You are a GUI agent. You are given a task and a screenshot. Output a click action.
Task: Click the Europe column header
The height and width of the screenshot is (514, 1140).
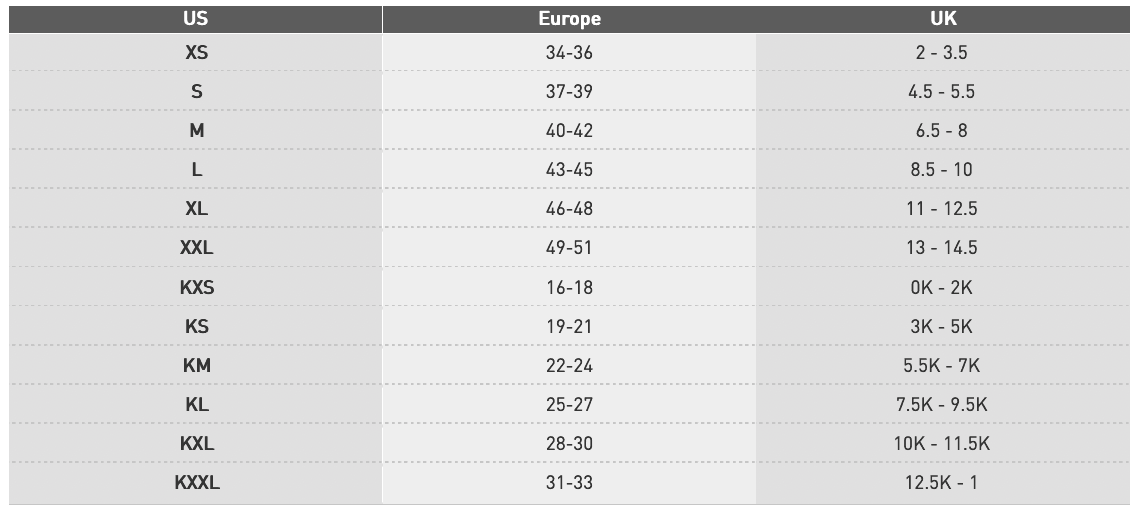click(569, 19)
